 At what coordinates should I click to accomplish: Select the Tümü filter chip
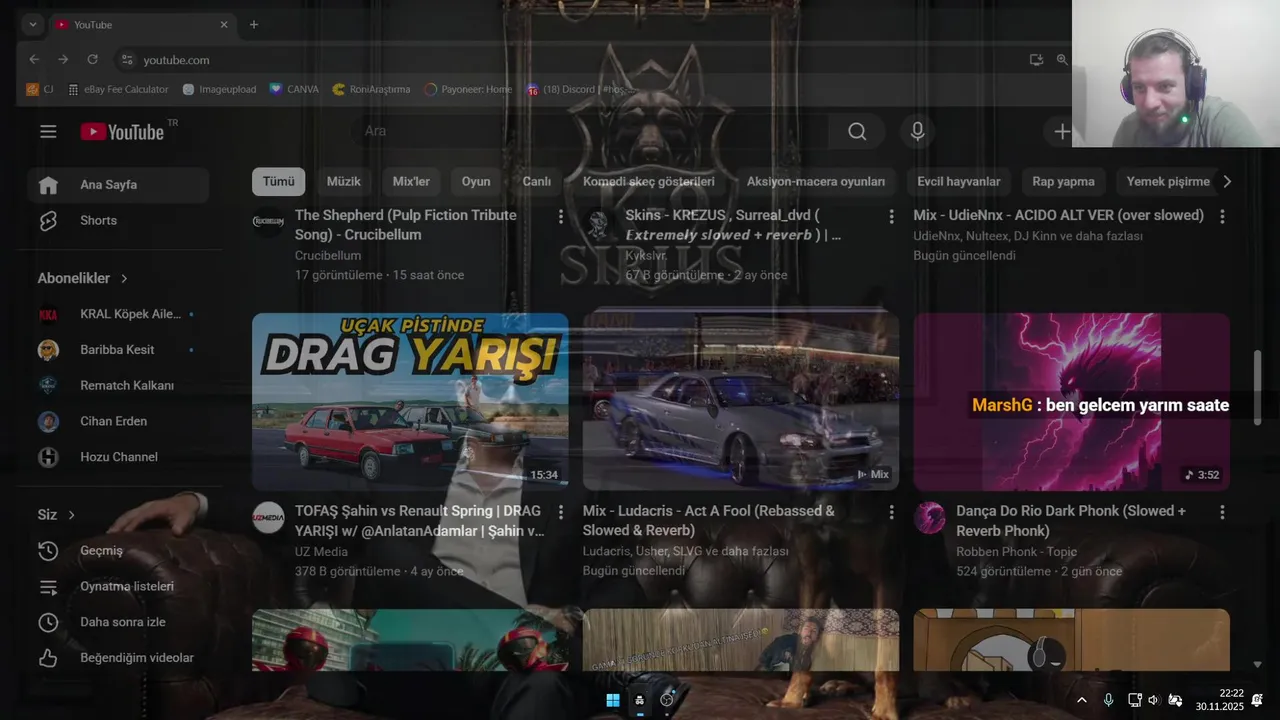(278, 181)
